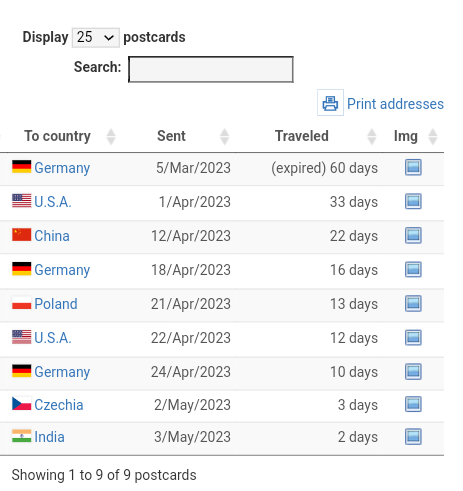The height and width of the screenshot is (491, 463).
Task: Focus the Search input field
Action: pos(211,69)
